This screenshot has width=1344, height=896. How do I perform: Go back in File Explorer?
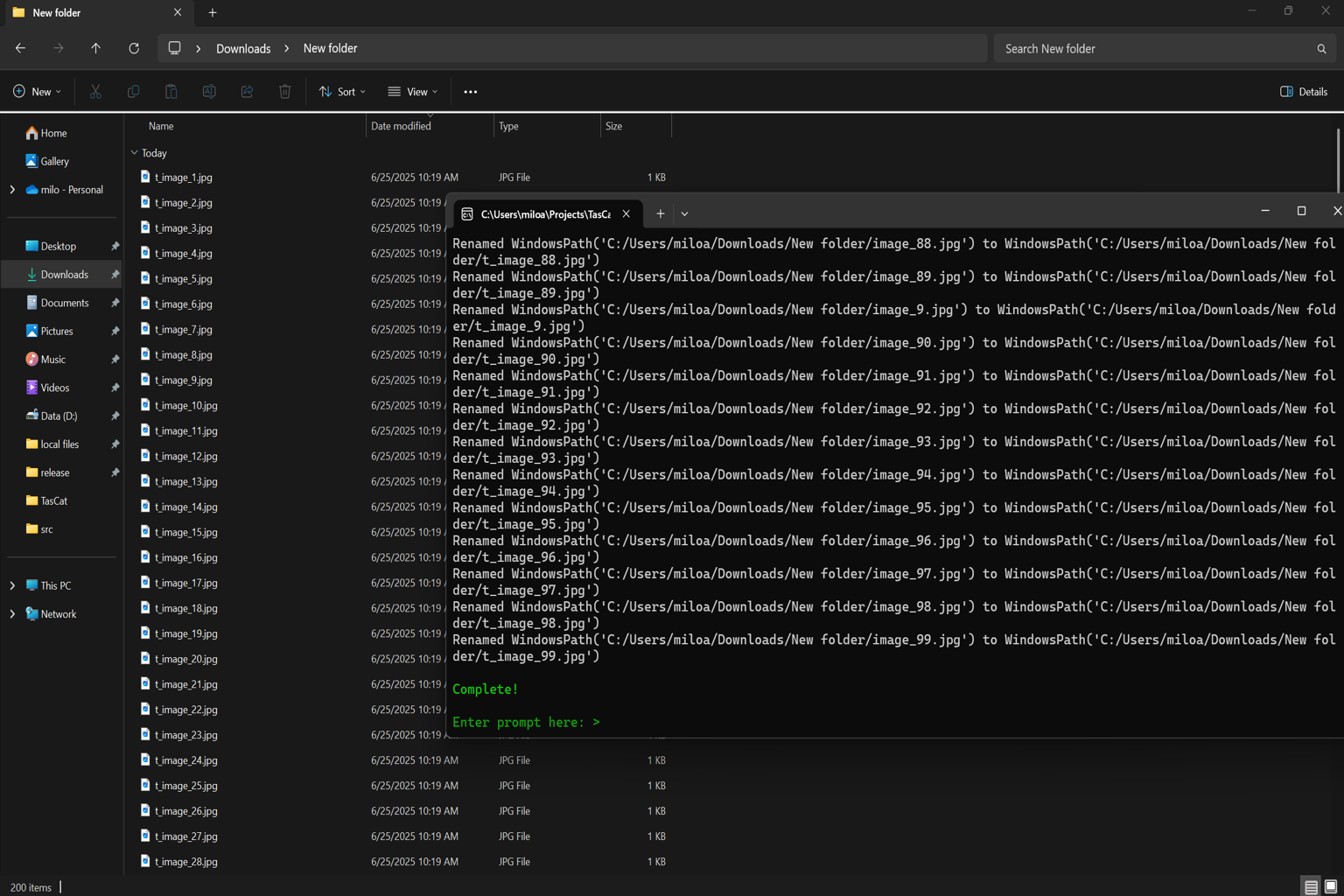(x=20, y=48)
